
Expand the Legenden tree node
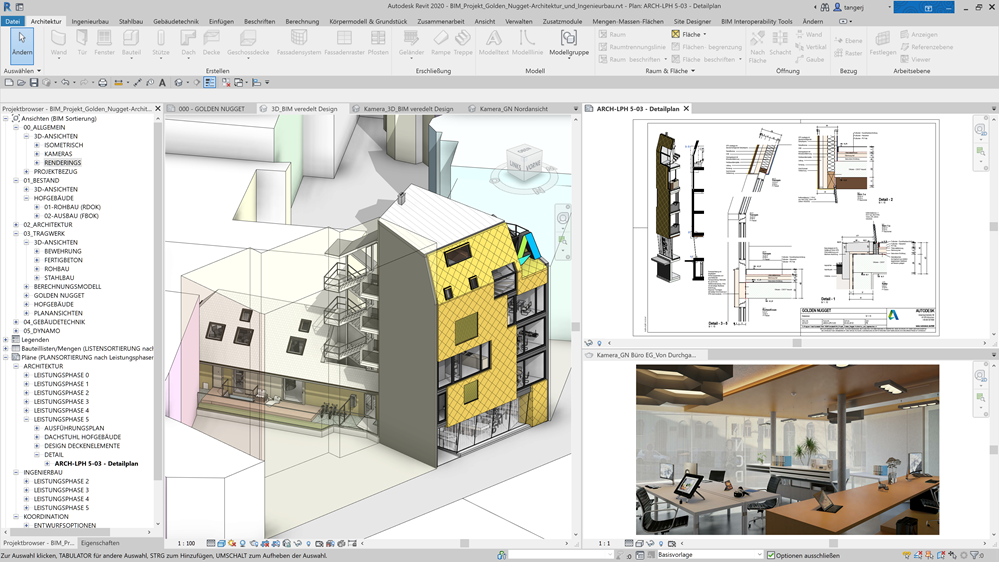tap(6, 340)
